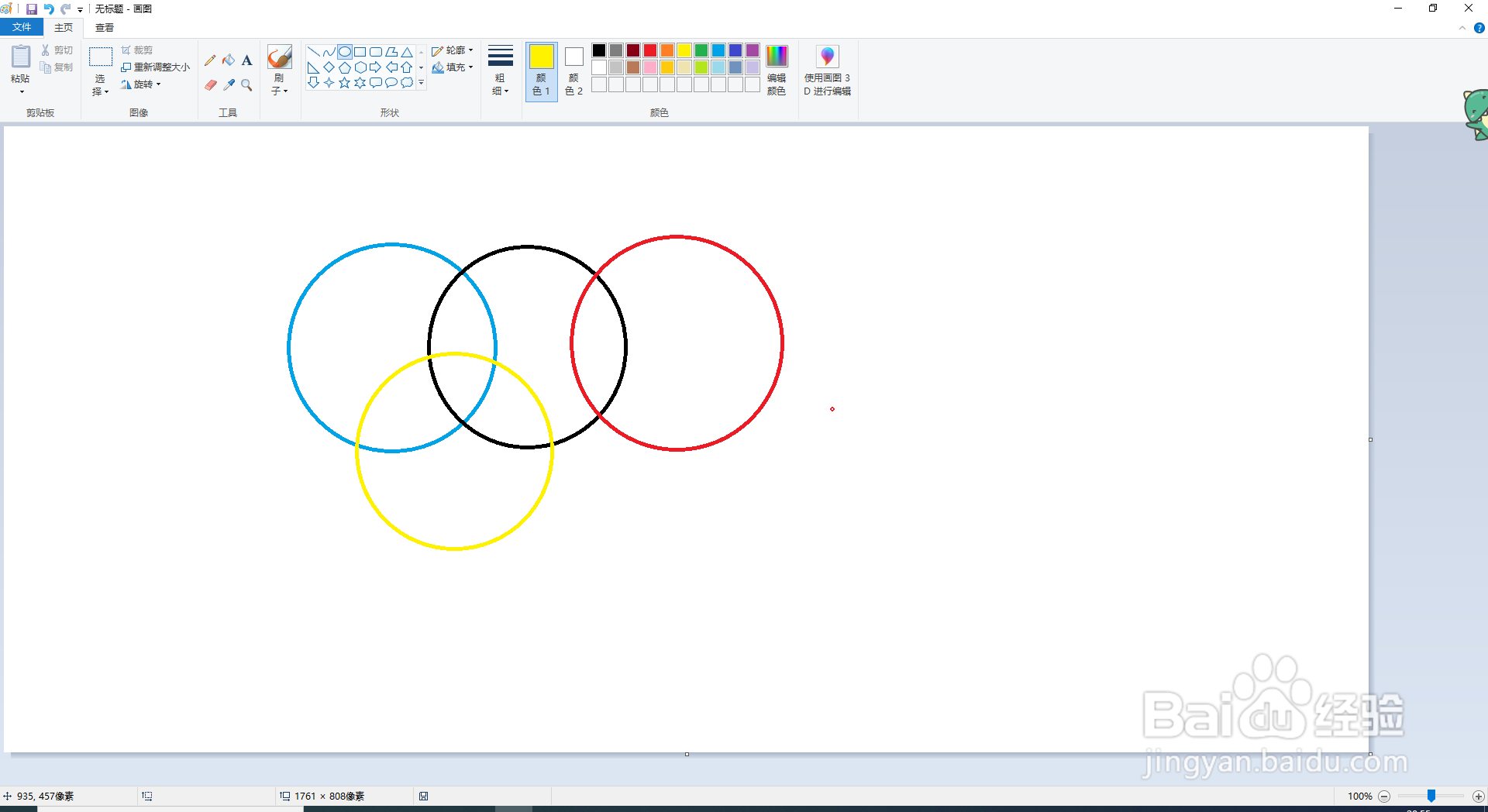Choose the straight Line shape
1488x812 pixels.
(314, 52)
